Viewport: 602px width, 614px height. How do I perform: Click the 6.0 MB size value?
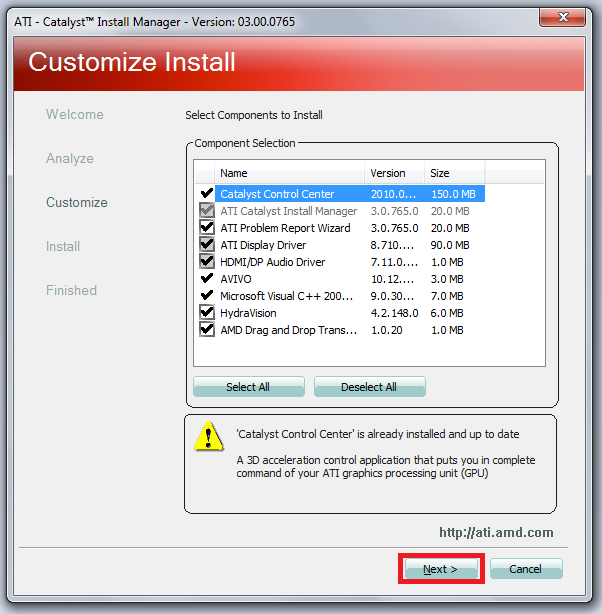click(x=447, y=313)
